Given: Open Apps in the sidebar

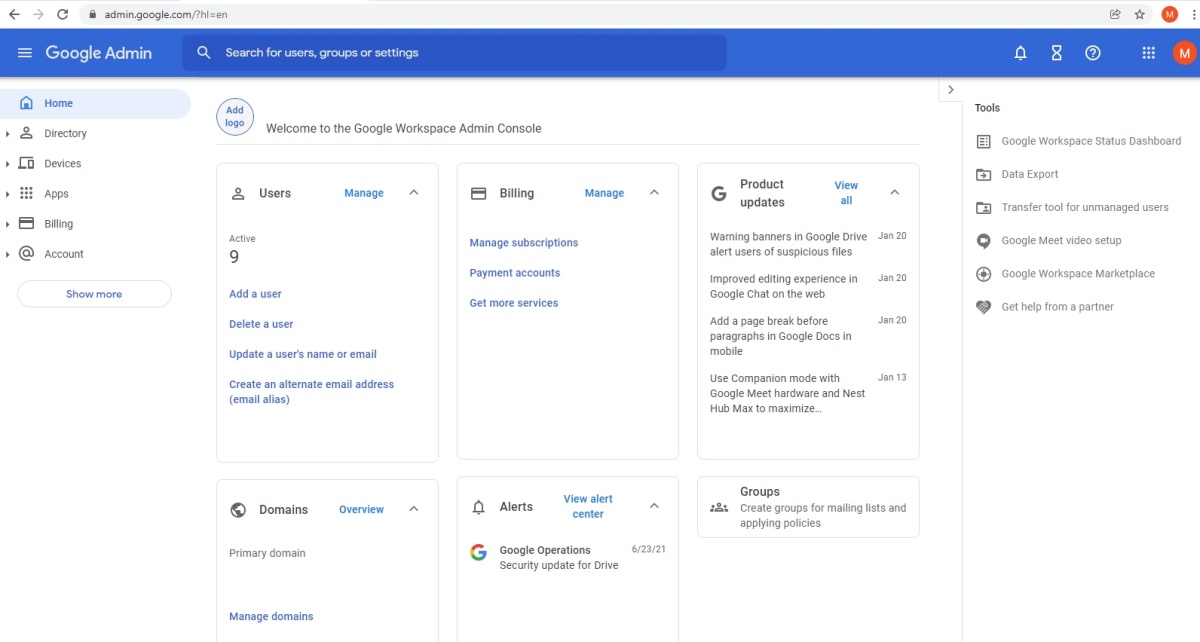Looking at the screenshot, I should [56, 194].
